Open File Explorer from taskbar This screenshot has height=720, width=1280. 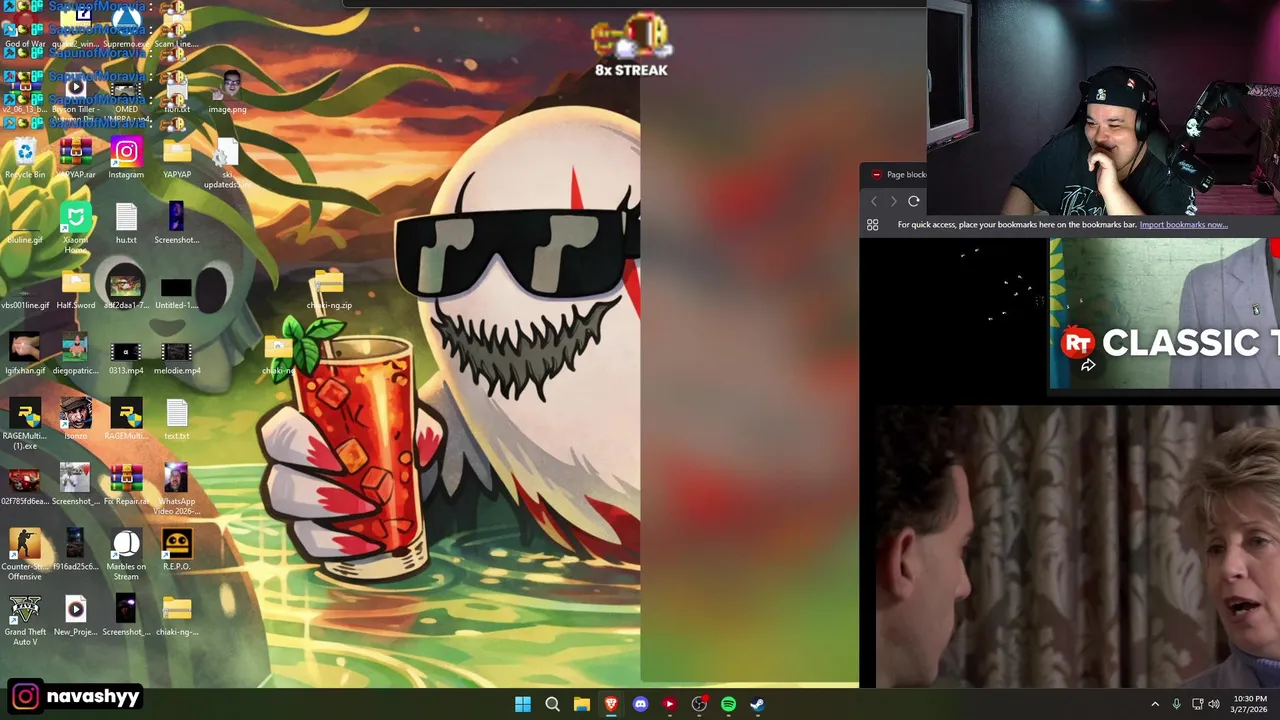pyautogui.click(x=581, y=704)
